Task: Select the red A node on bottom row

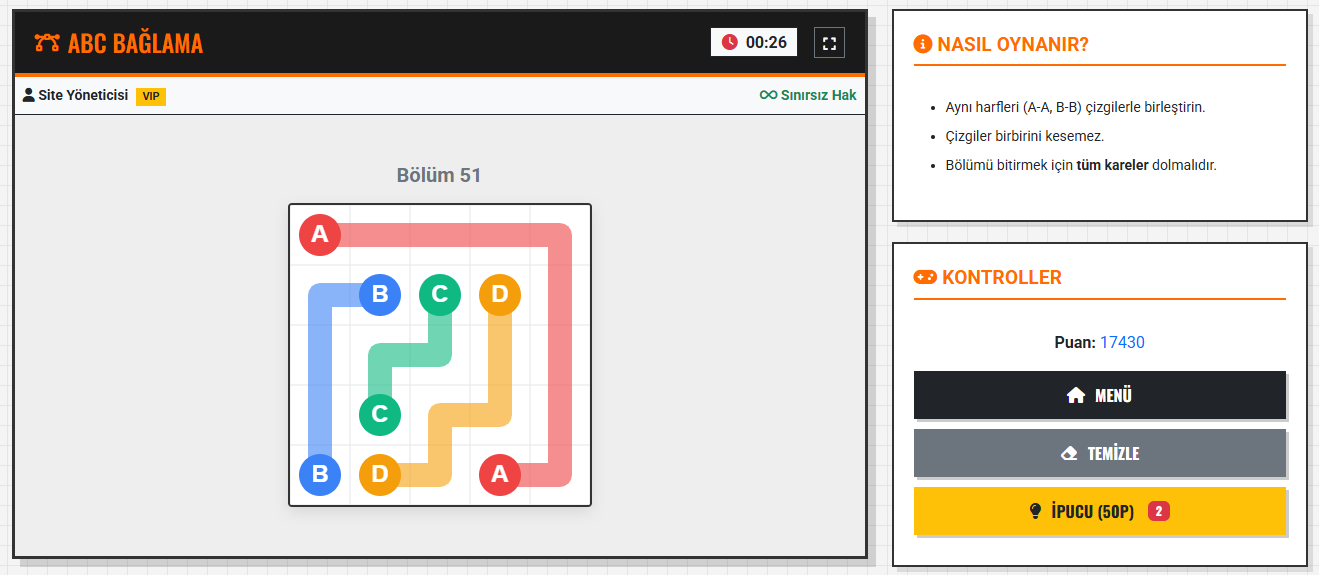Action: [500, 475]
